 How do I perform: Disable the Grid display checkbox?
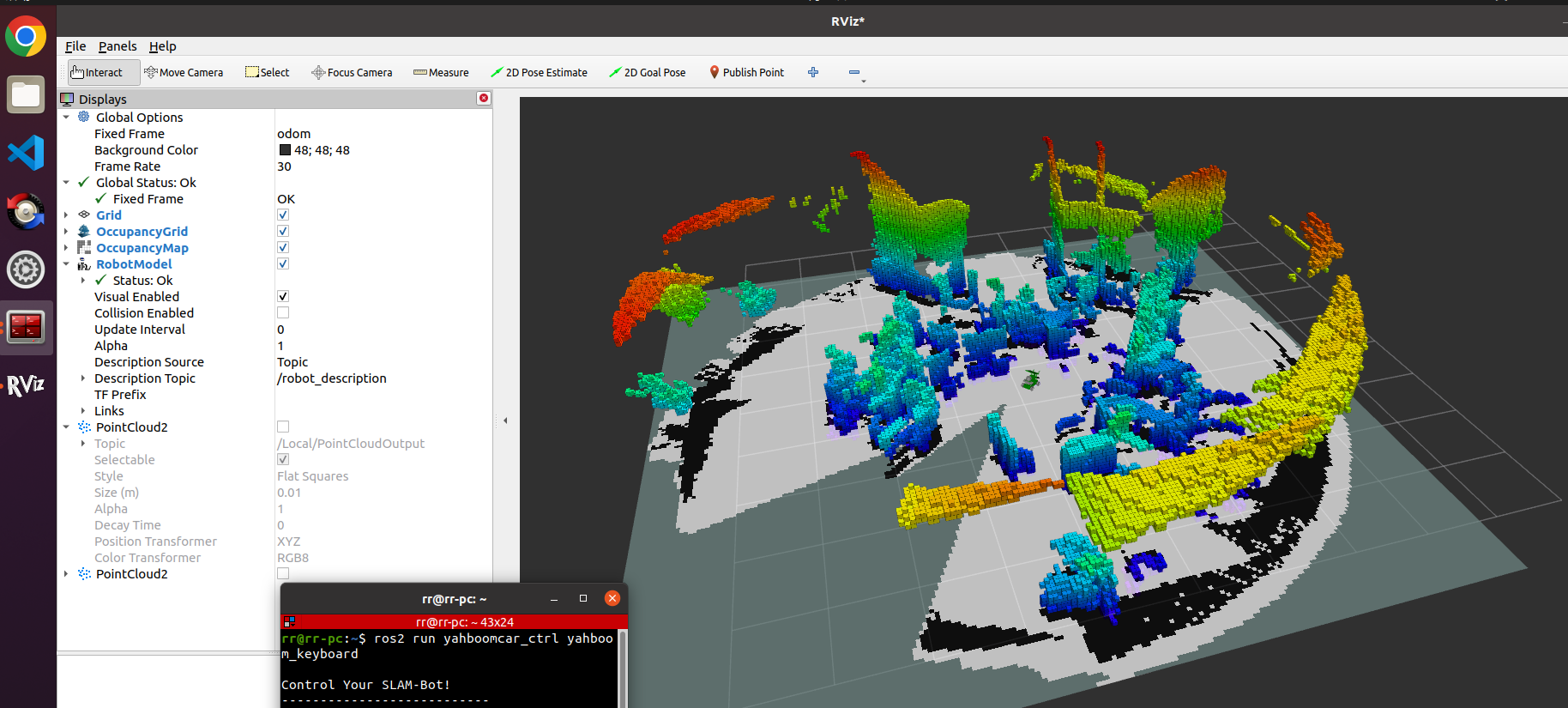(283, 215)
